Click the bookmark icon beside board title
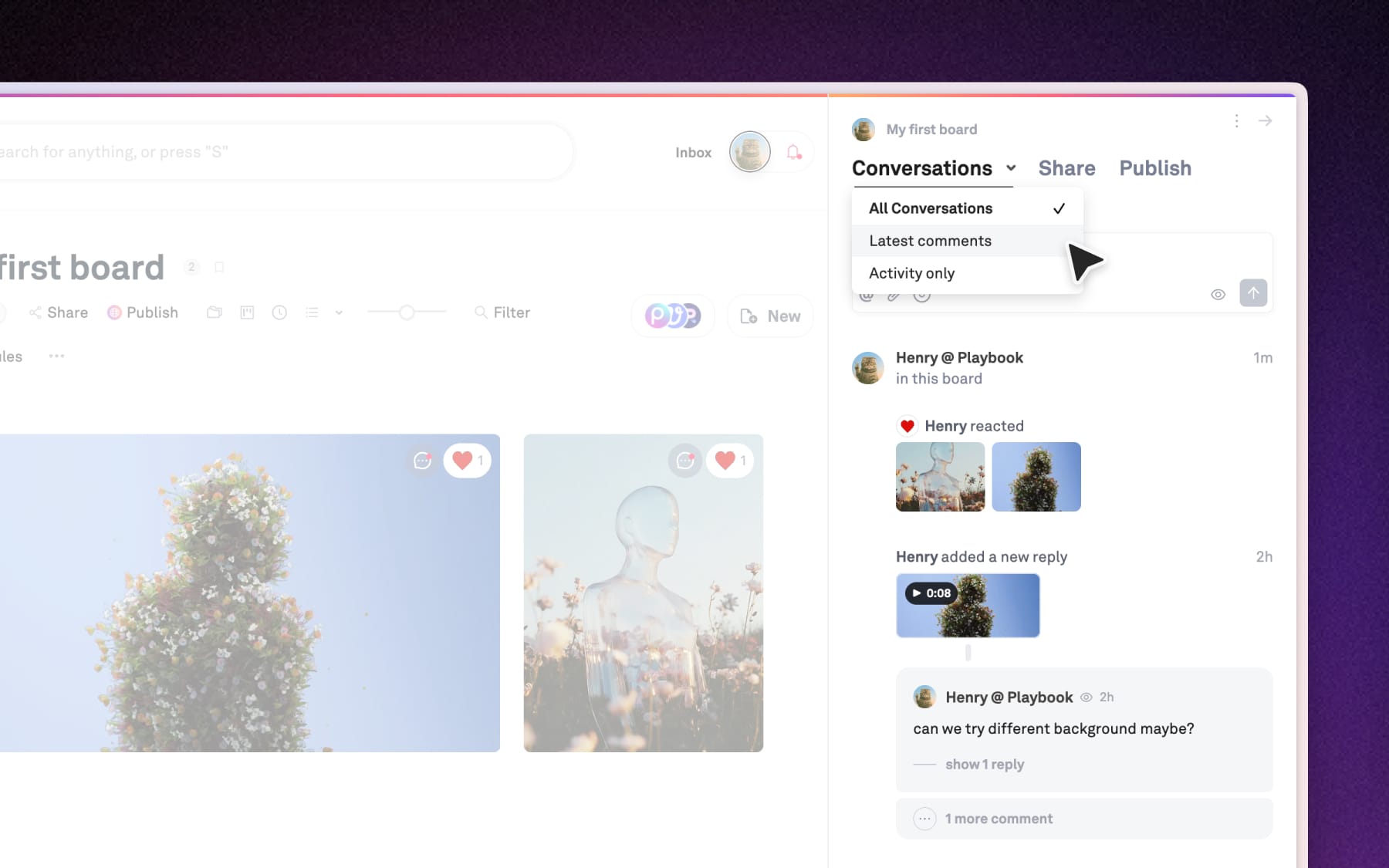Screen dimensions: 1389x868 tap(219, 267)
